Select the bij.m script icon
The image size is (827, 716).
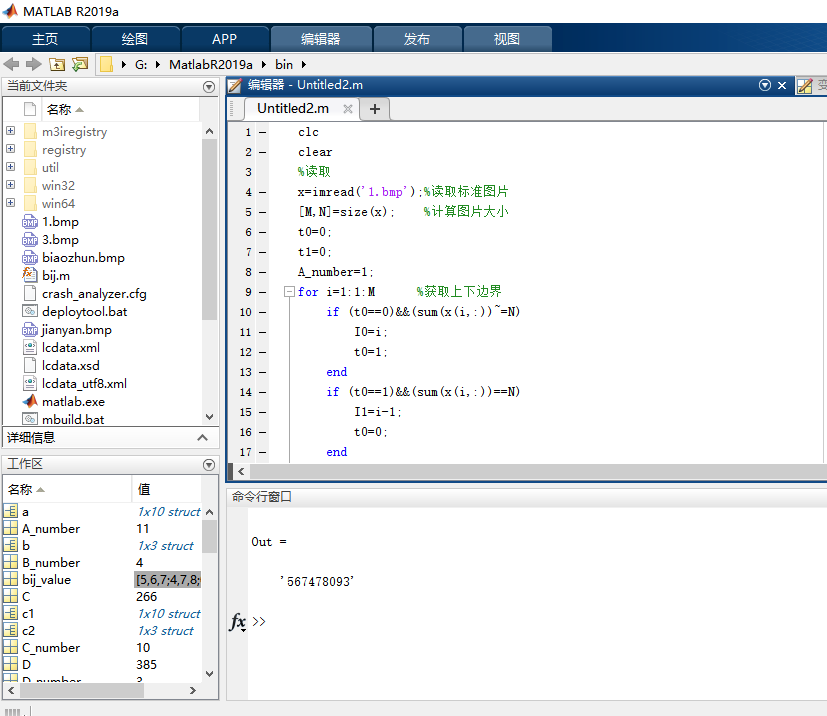30,275
